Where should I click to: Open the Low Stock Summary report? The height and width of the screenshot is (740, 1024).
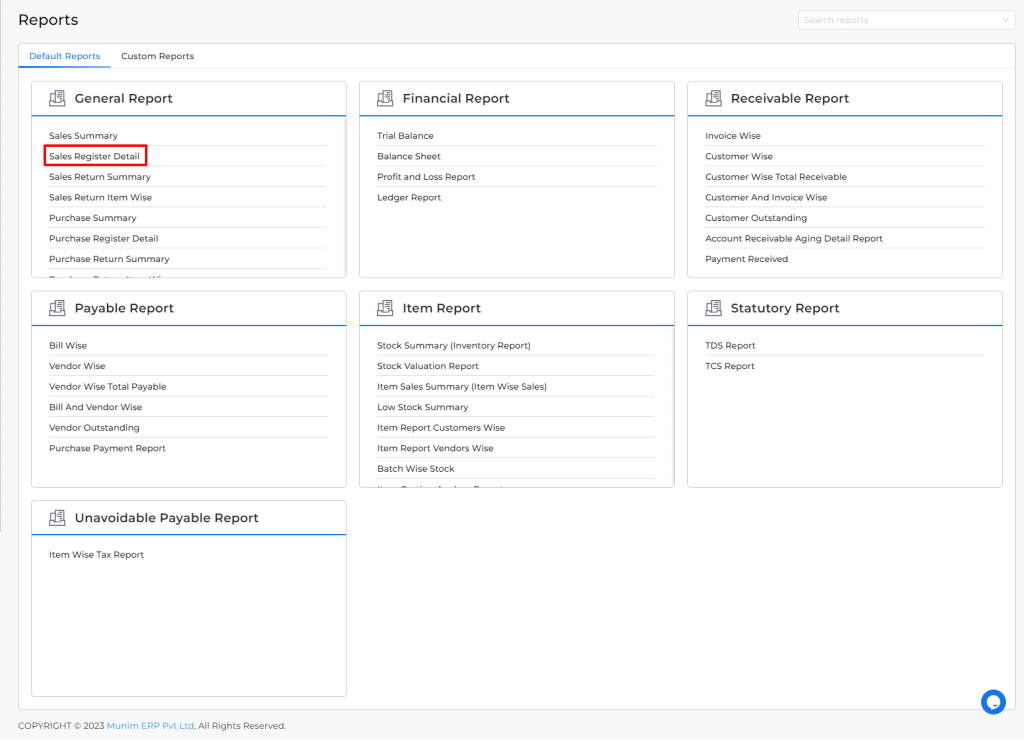point(423,407)
